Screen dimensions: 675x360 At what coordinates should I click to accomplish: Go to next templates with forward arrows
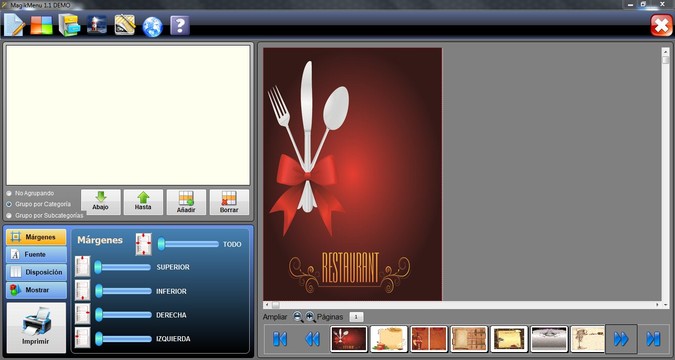point(621,339)
